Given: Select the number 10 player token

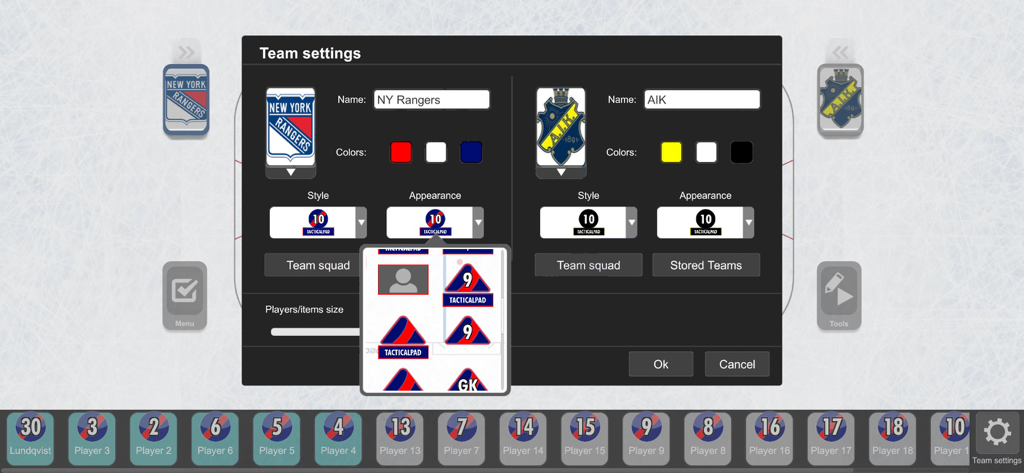Looking at the screenshot, I should [x=951, y=438].
